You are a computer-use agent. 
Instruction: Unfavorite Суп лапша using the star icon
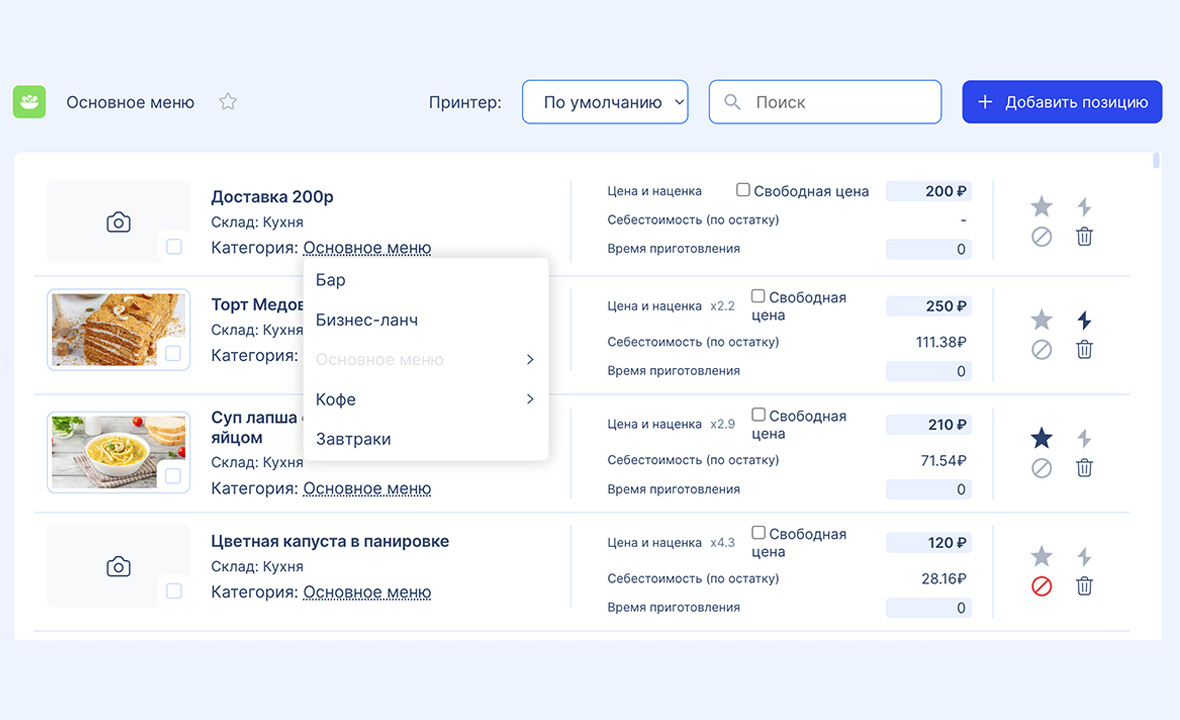1041,438
